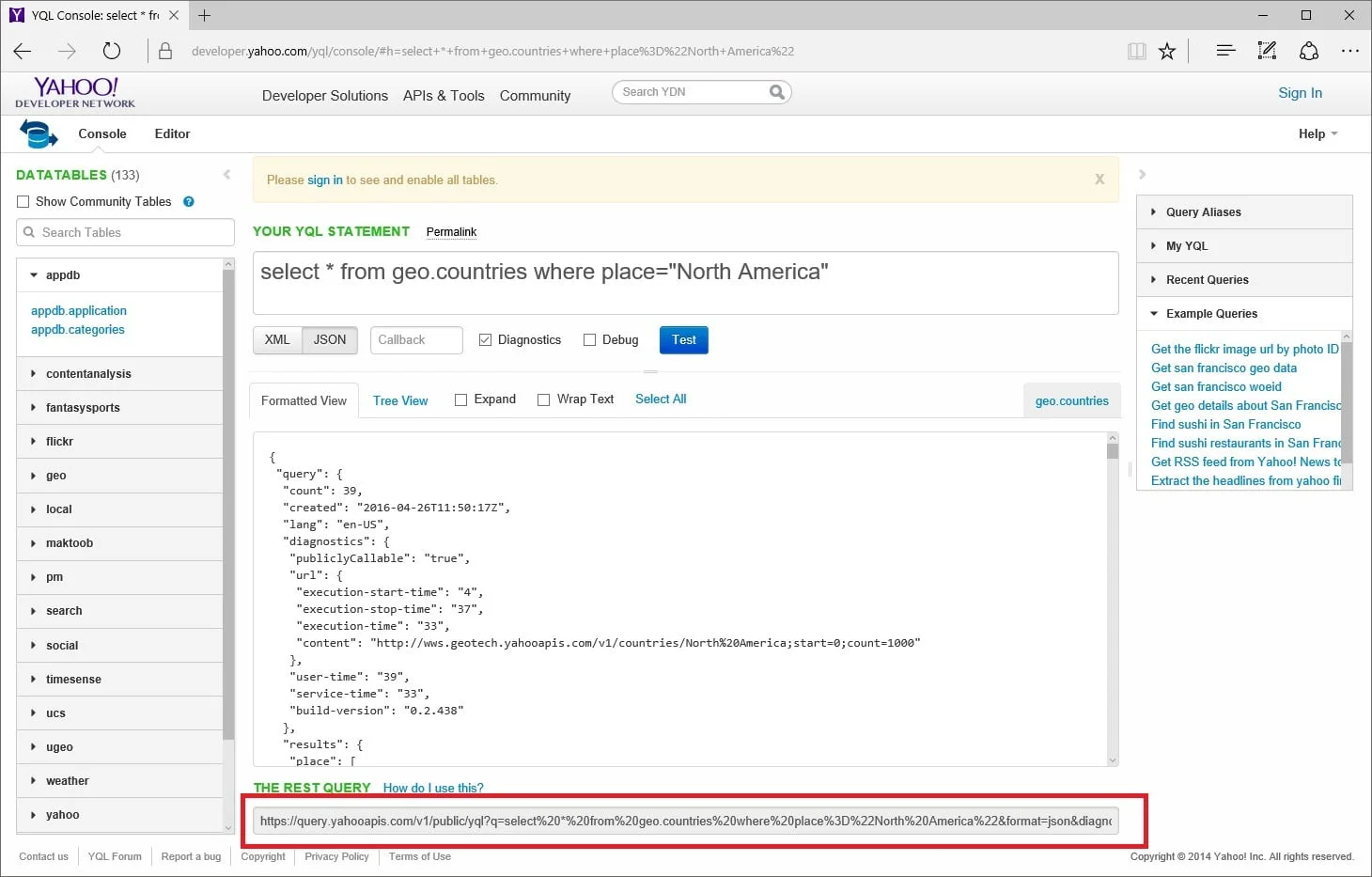1372x877 pixels.
Task: Click the reading view split-page icon
Action: [x=1137, y=51]
